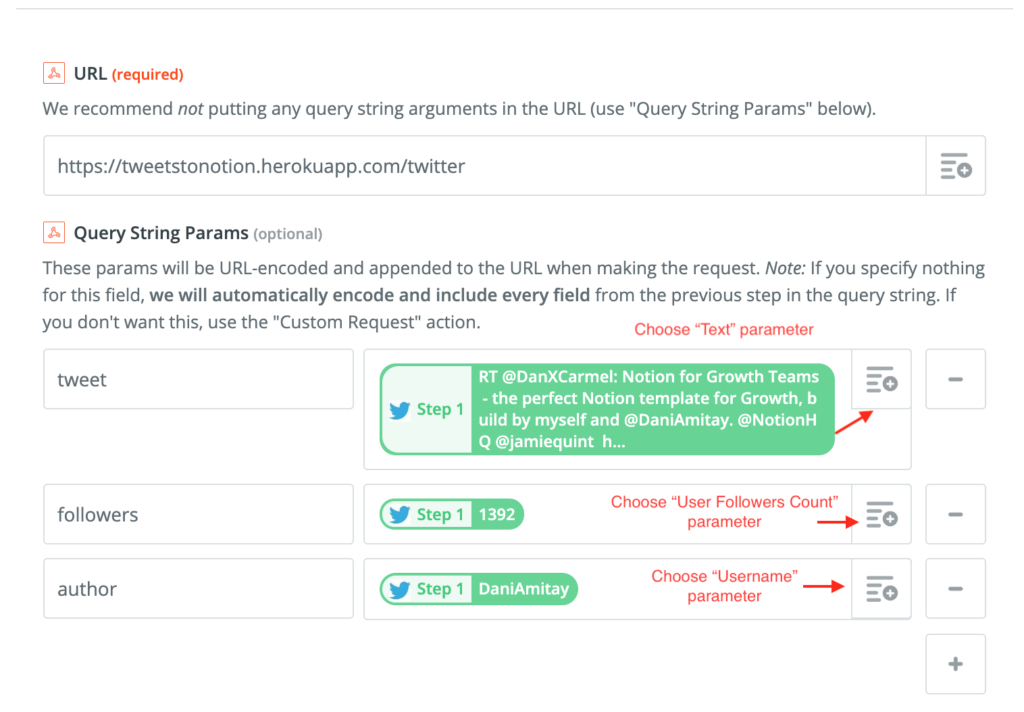The height and width of the screenshot is (712, 1024).
Task: Select the Step 1 '1392' followers pill
Action: [x=452, y=515]
